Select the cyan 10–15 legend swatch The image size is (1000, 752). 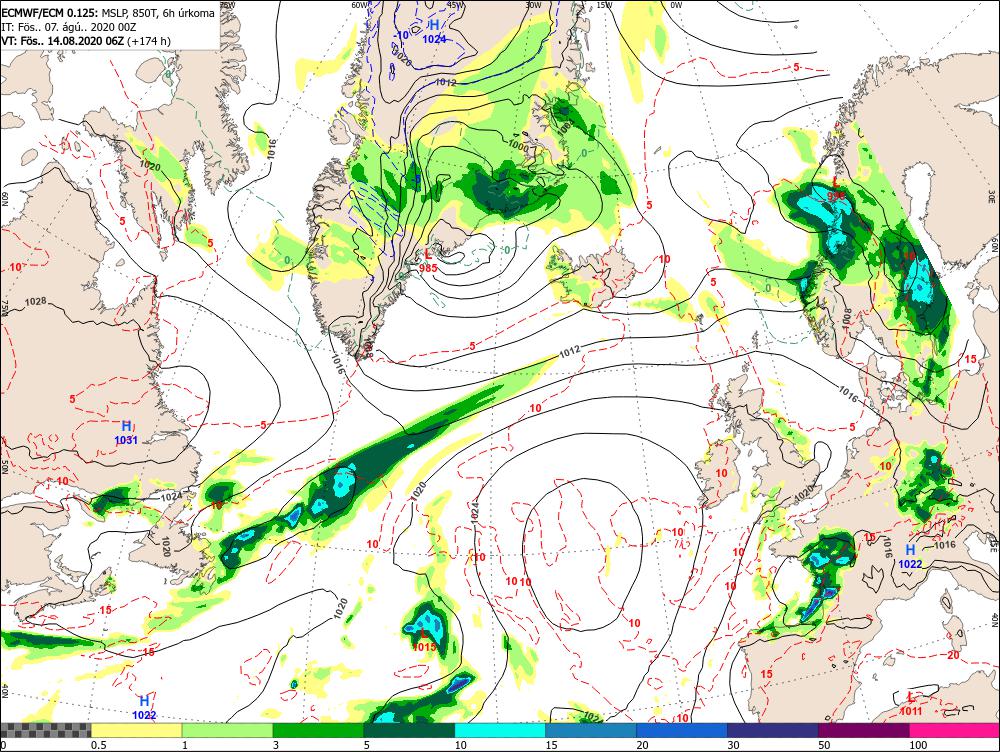(500, 730)
